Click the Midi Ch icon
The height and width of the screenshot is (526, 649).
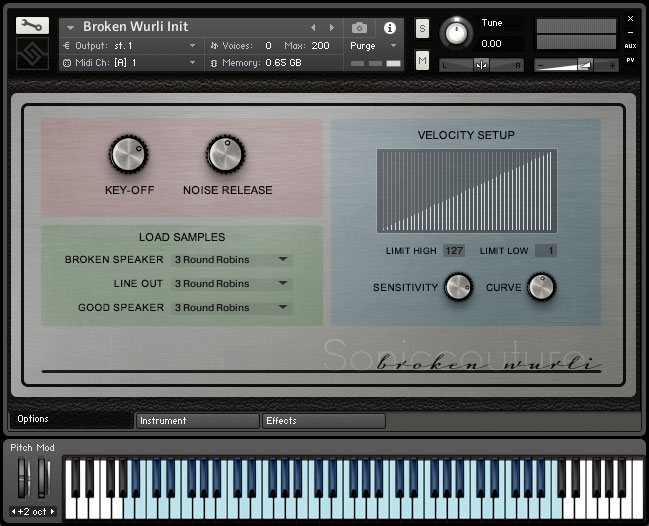67,63
